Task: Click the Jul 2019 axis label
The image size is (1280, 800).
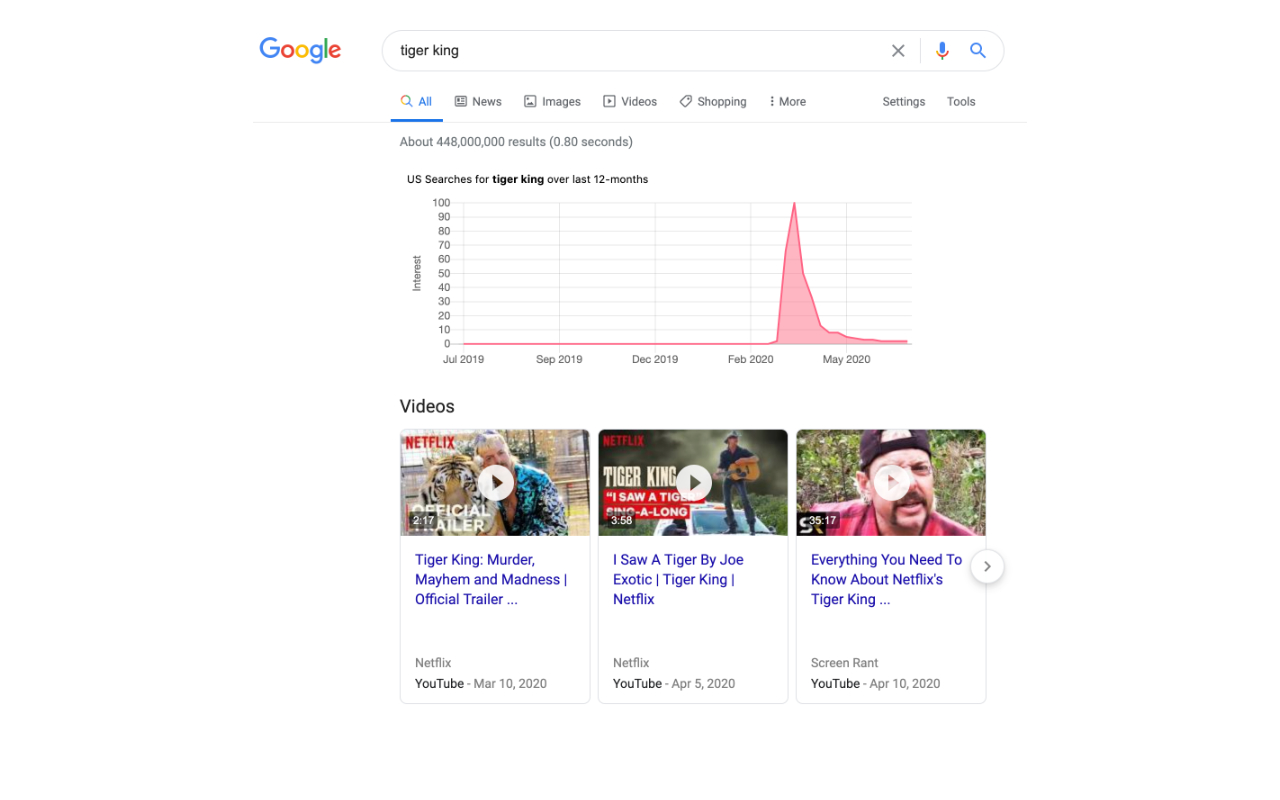Action: point(463,360)
